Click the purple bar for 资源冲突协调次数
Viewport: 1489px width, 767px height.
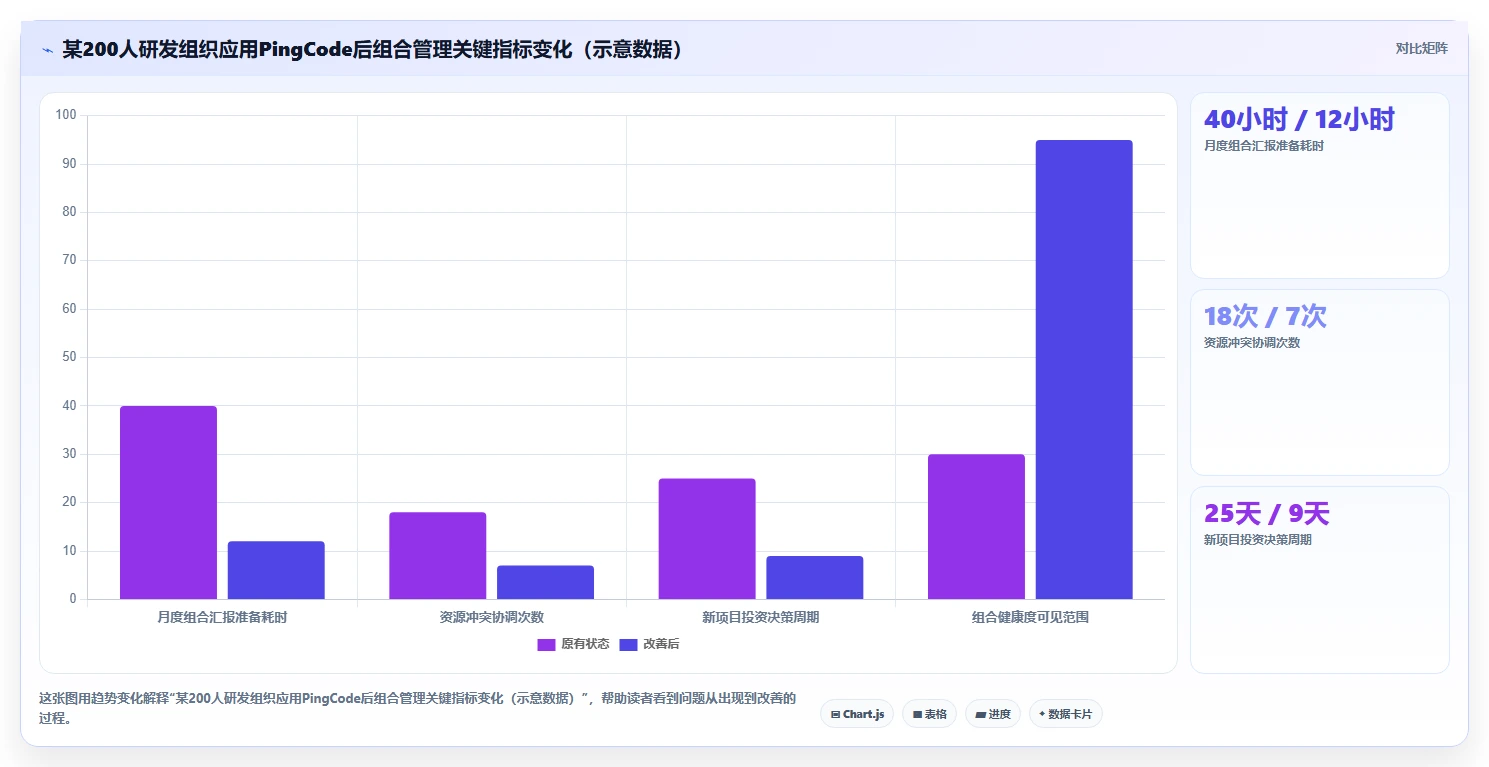(437, 555)
